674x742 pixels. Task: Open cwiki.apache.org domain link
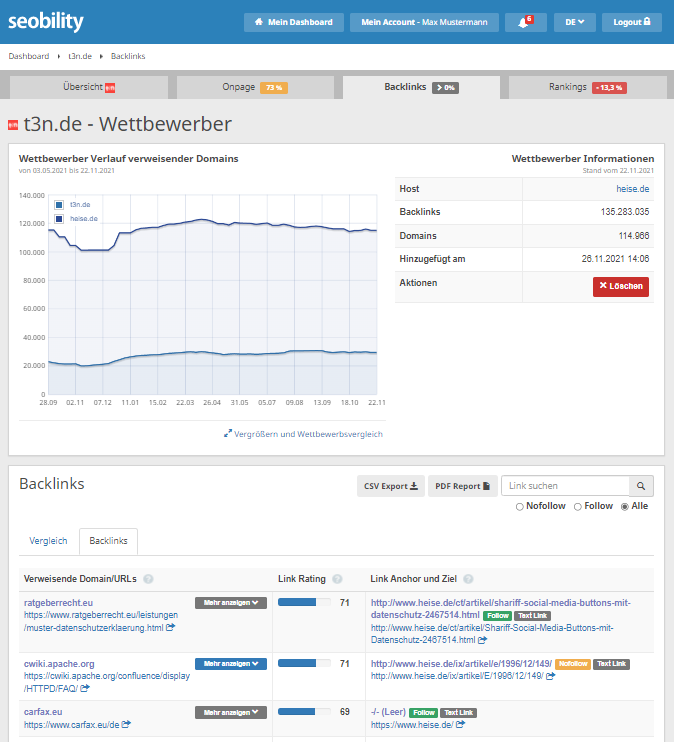click(59, 664)
